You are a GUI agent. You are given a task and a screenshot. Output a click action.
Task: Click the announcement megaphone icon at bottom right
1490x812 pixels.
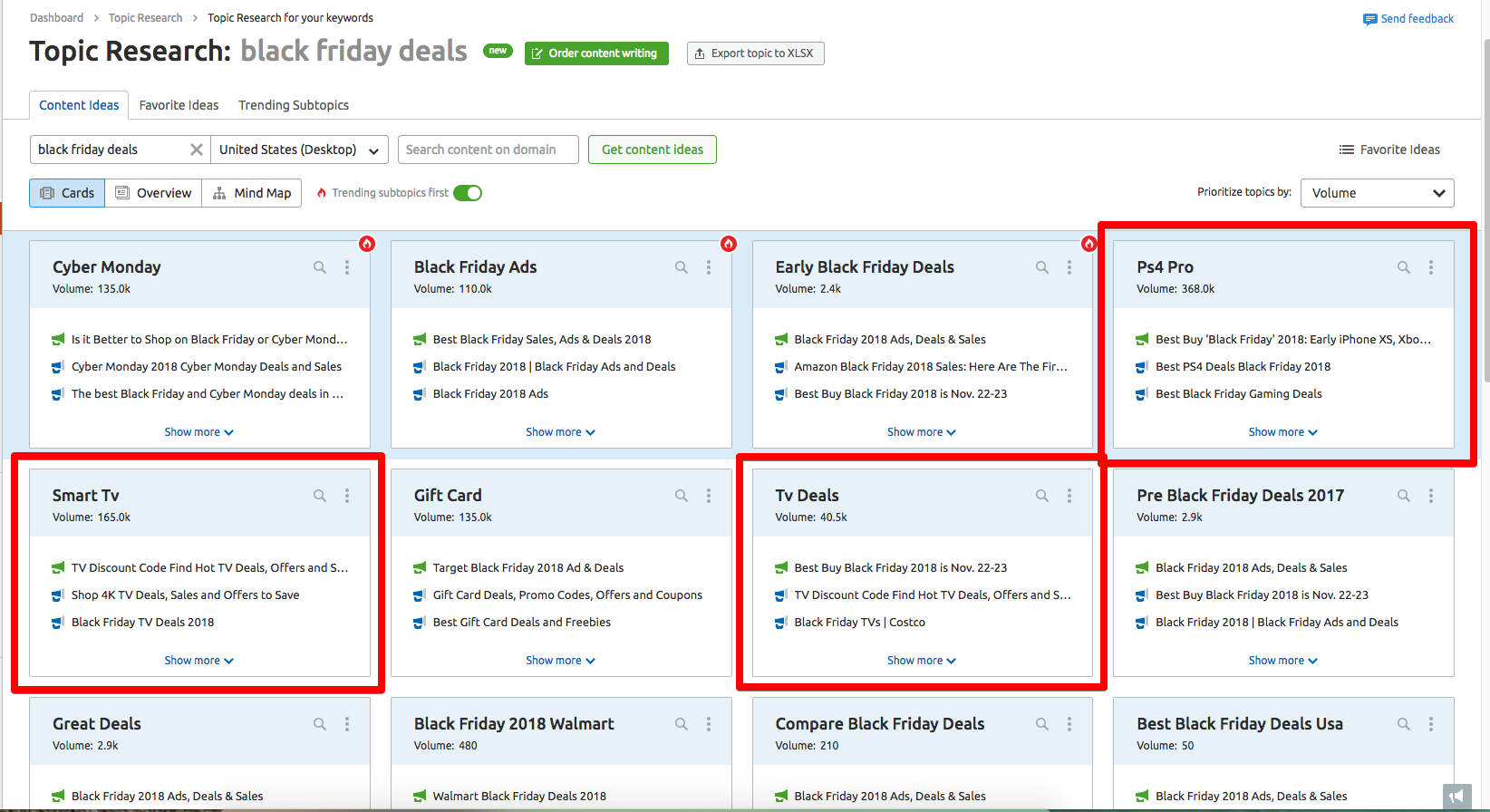pyautogui.click(x=1456, y=797)
